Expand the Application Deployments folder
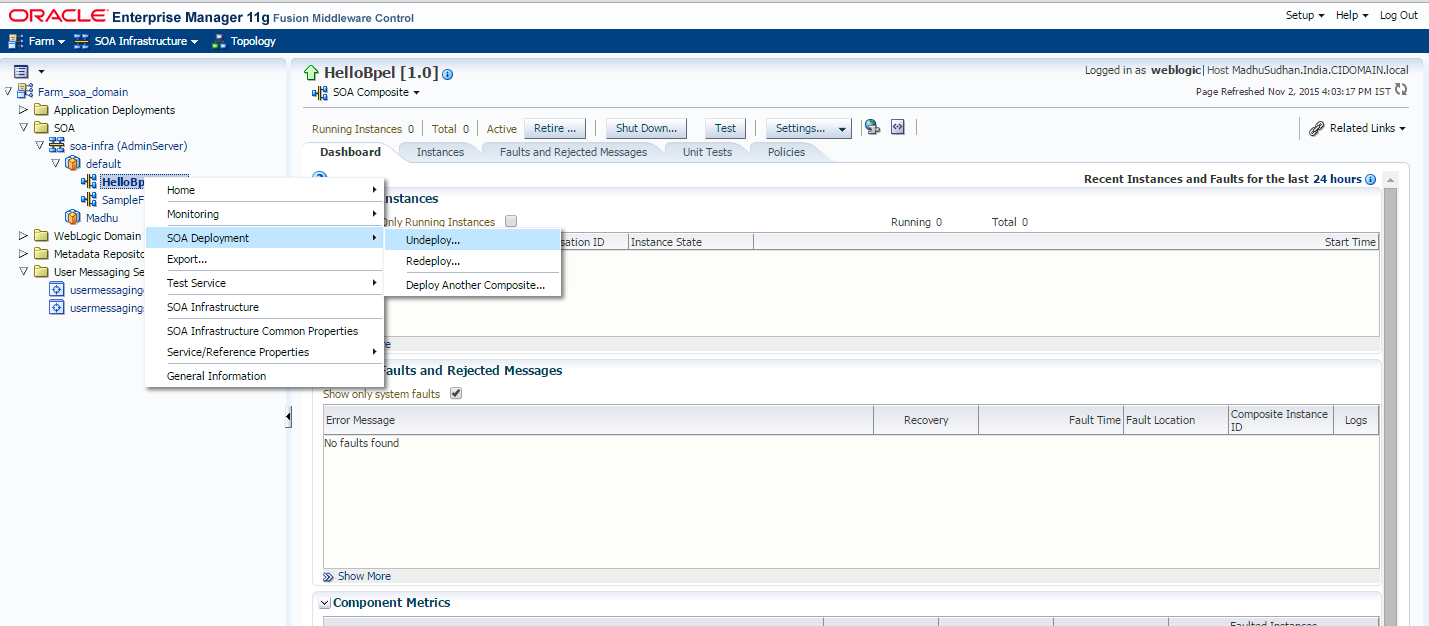The image size is (1429, 626). (x=24, y=110)
